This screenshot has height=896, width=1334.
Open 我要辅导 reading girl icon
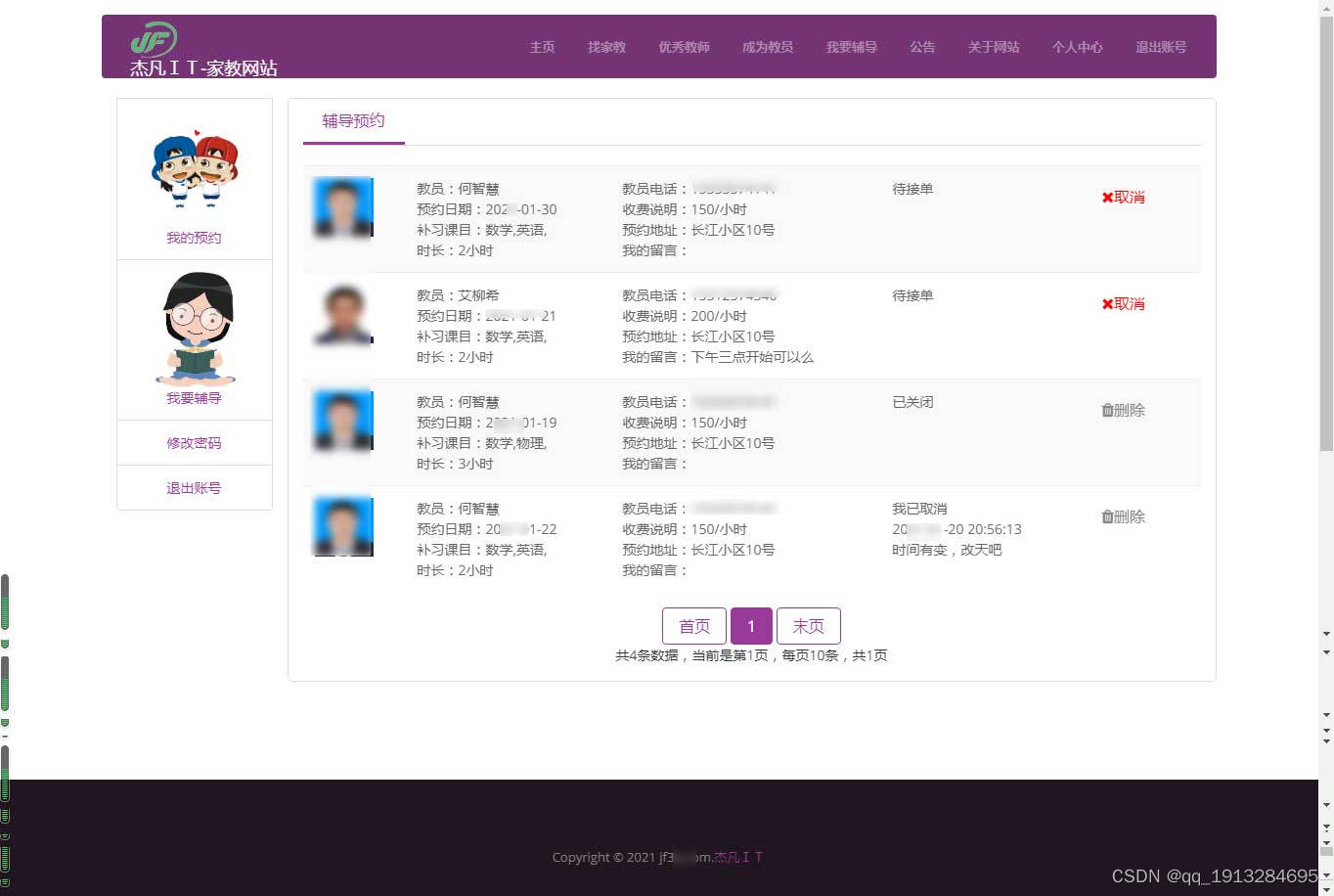[x=196, y=329]
